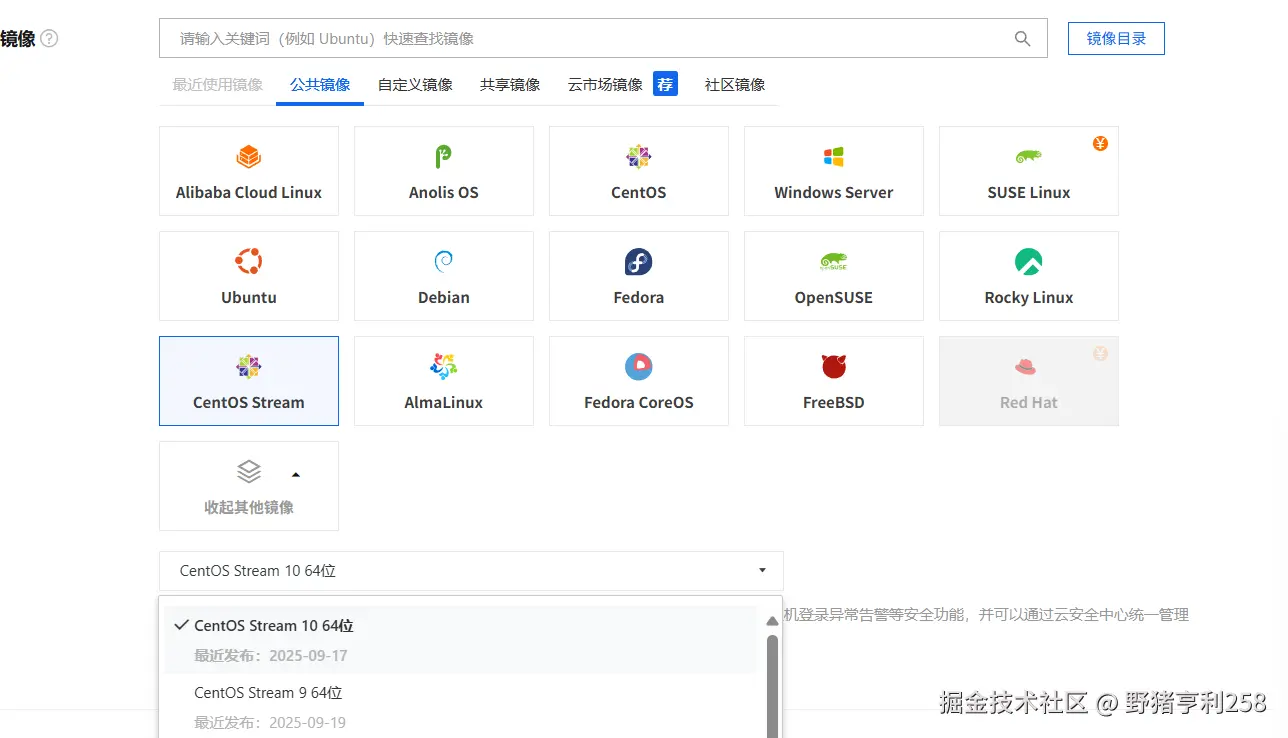1288x738 pixels.
Task: Click the paid yen badge on SUSE Linux
Action: 1100,143
